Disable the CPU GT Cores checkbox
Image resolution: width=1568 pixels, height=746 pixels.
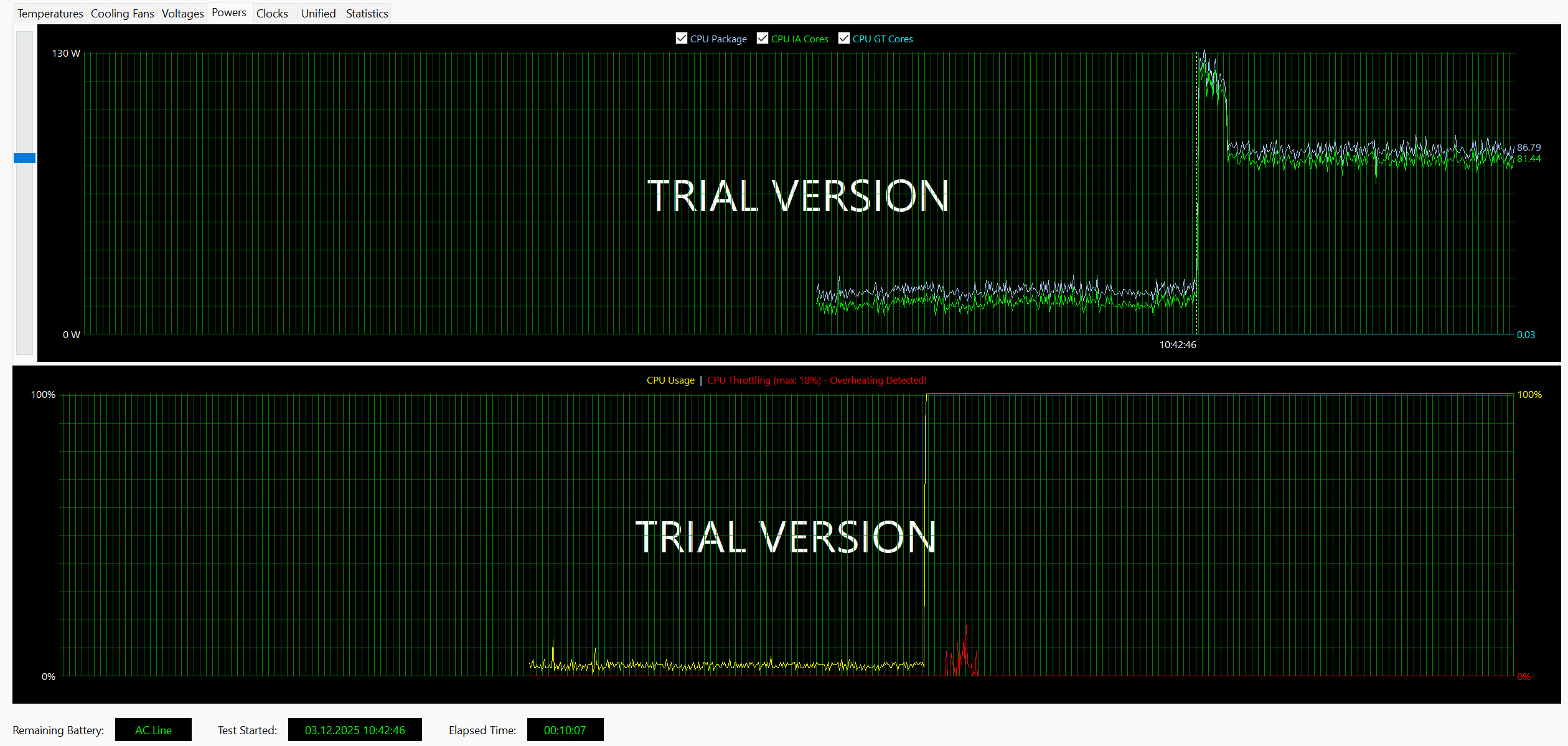[844, 39]
